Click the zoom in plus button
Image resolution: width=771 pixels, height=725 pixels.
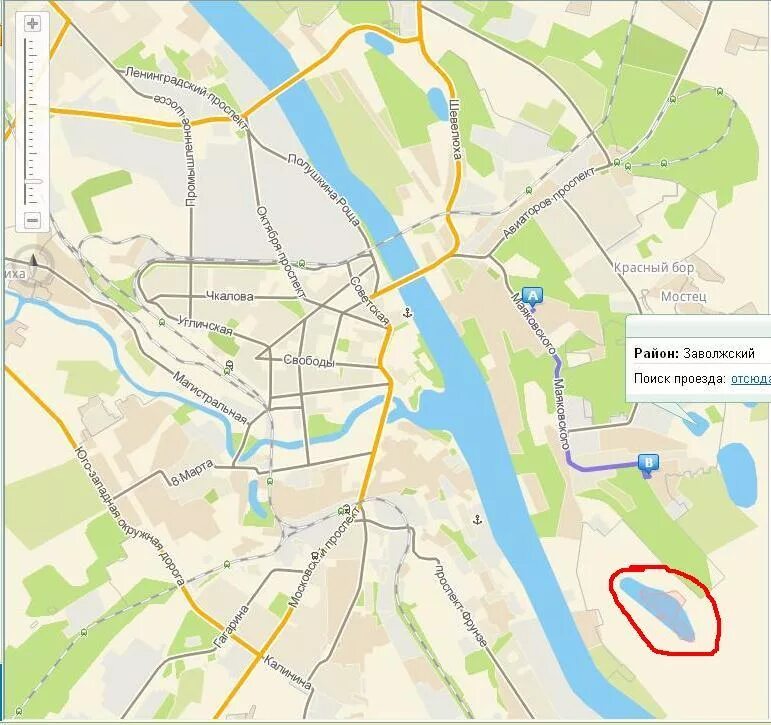pyautogui.click(x=32, y=23)
